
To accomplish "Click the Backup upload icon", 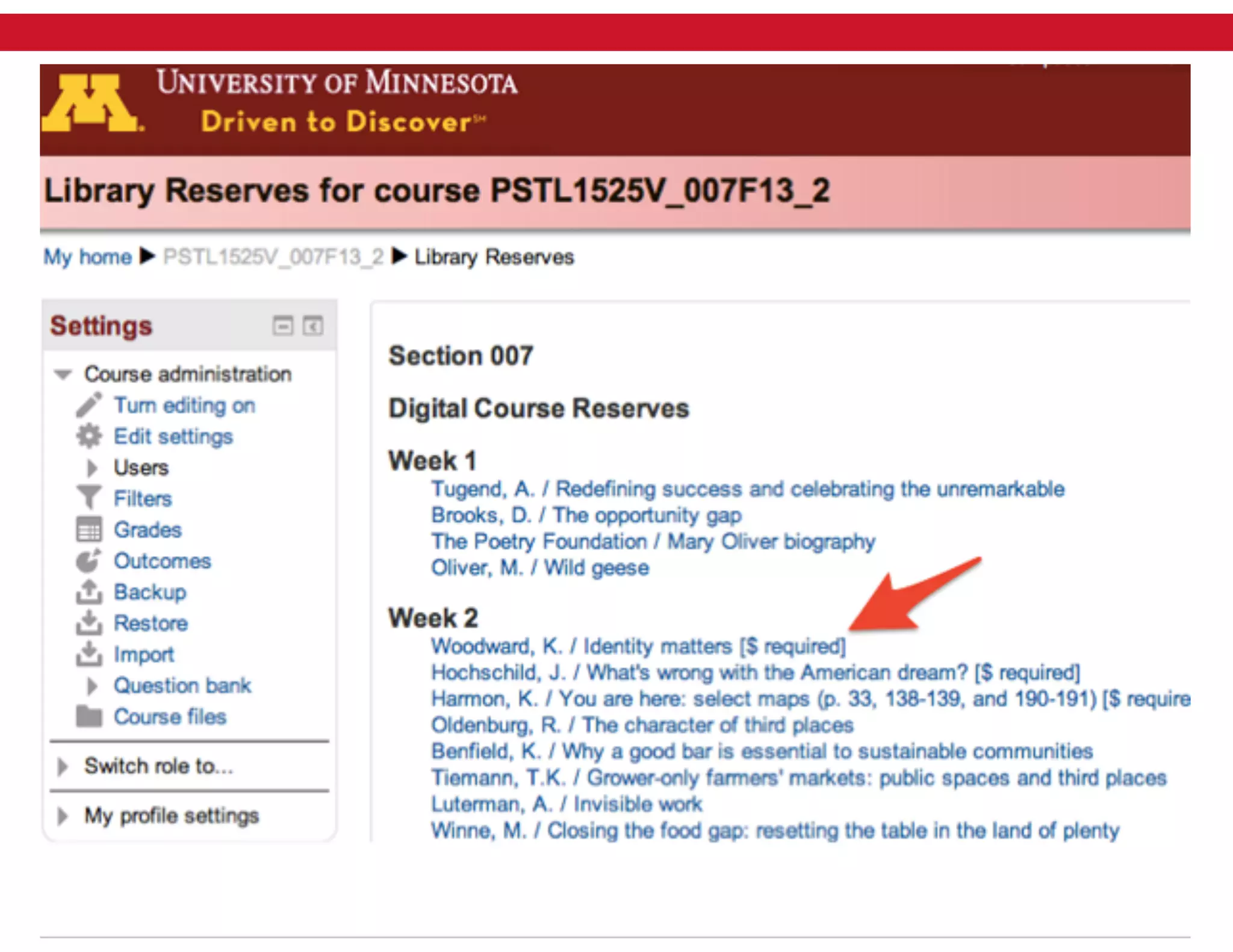I will point(89,592).
